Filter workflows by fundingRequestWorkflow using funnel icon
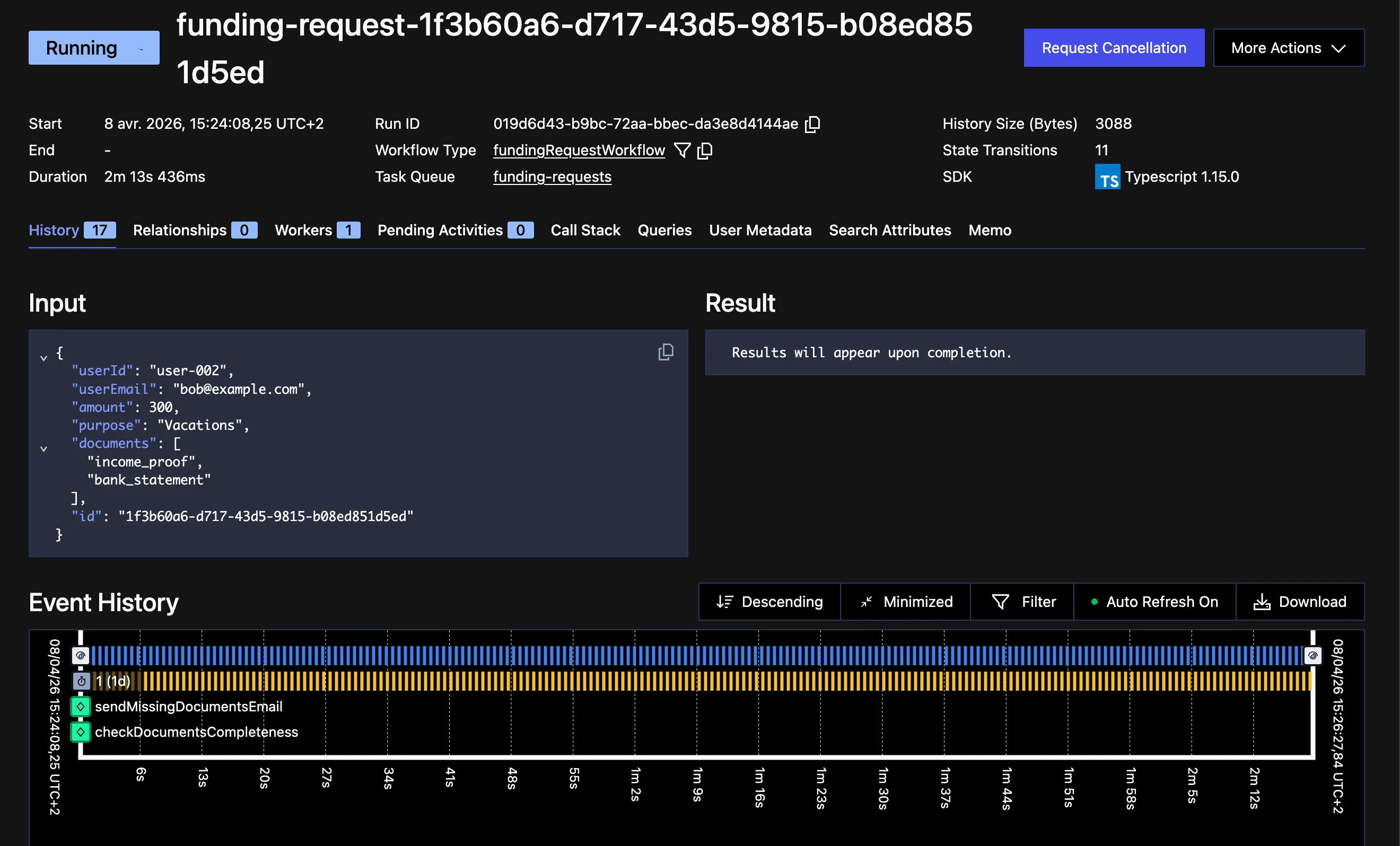The image size is (1400, 846). tap(682, 150)
